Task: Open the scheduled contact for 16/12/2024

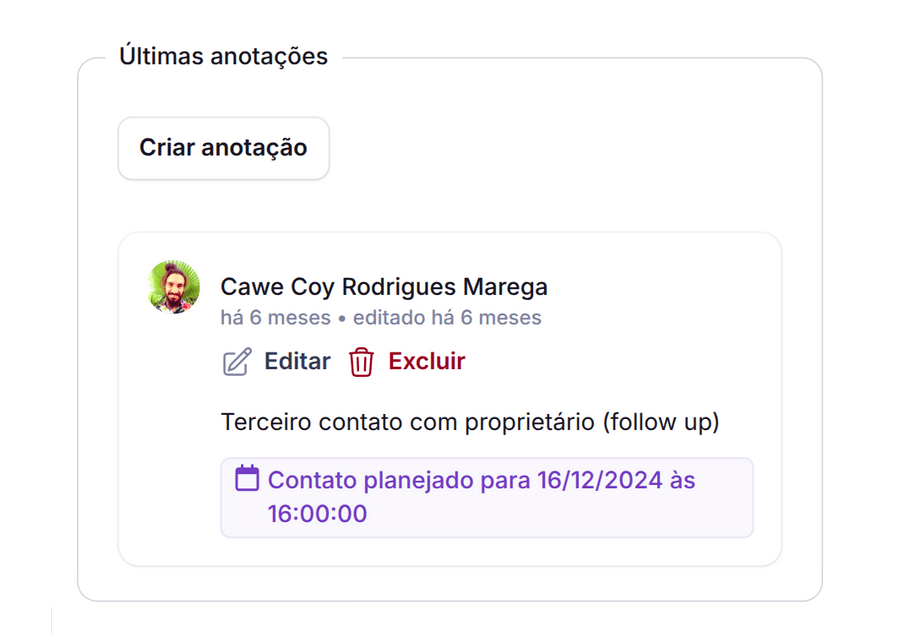Action: click(487, 497)
